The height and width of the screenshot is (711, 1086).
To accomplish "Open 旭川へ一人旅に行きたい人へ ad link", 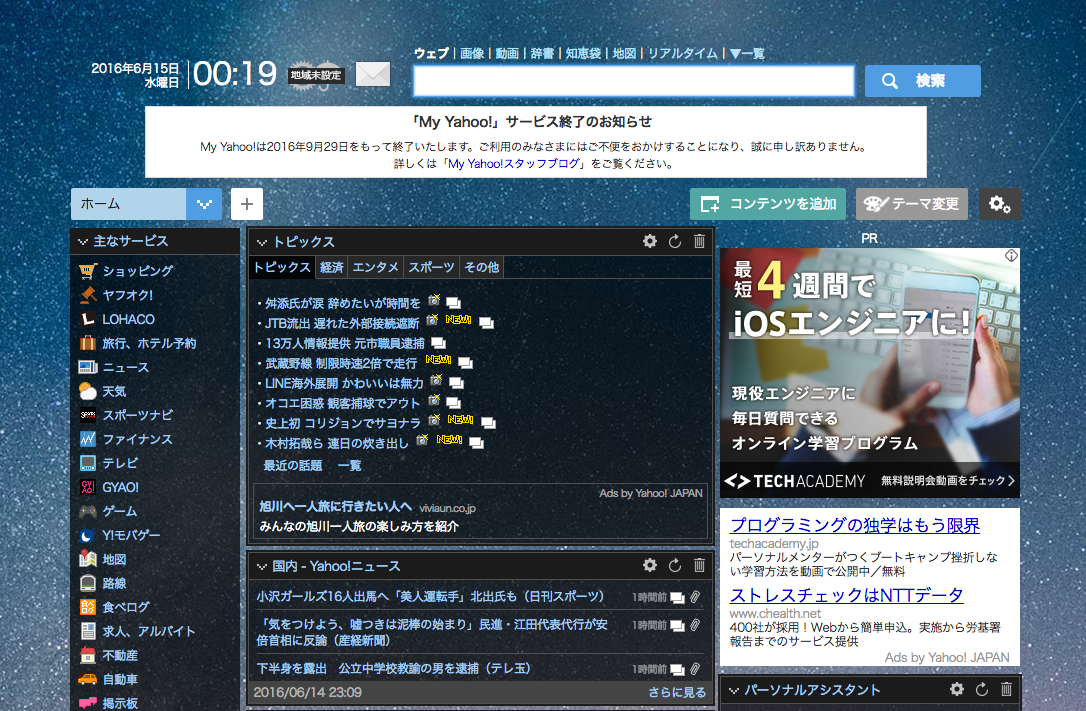I will point(335,507).
